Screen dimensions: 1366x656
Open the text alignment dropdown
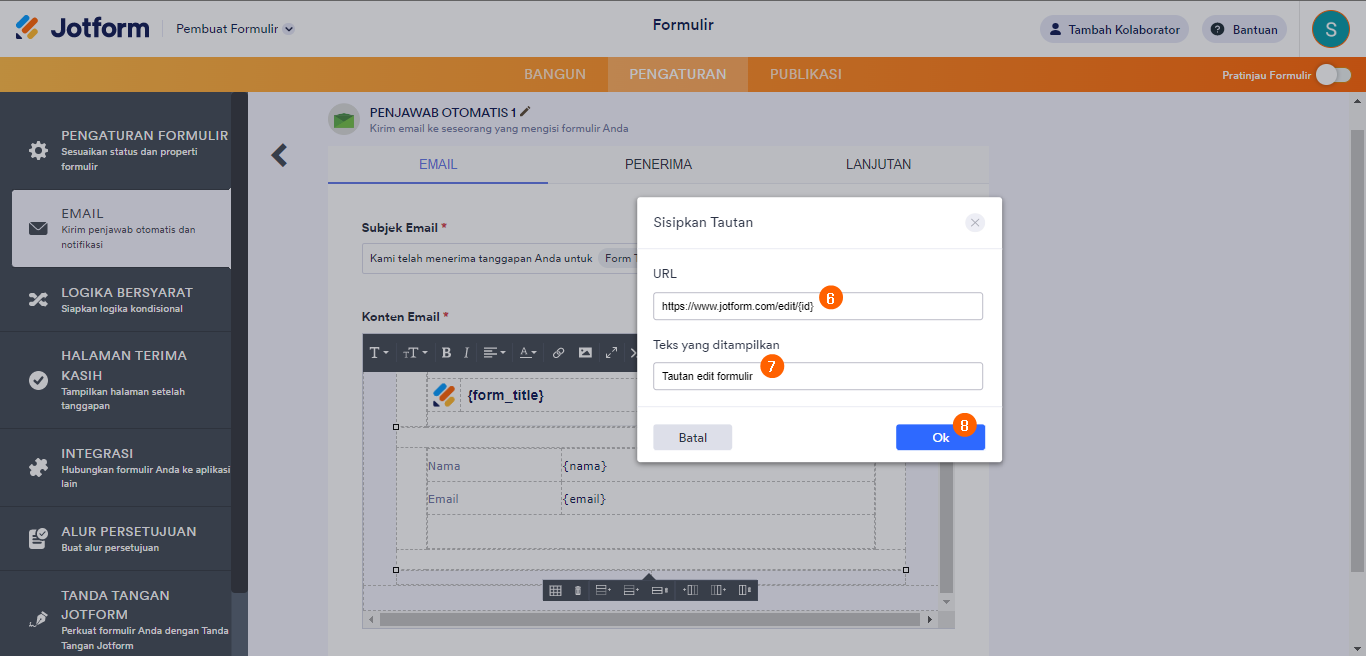click(494, 353)
